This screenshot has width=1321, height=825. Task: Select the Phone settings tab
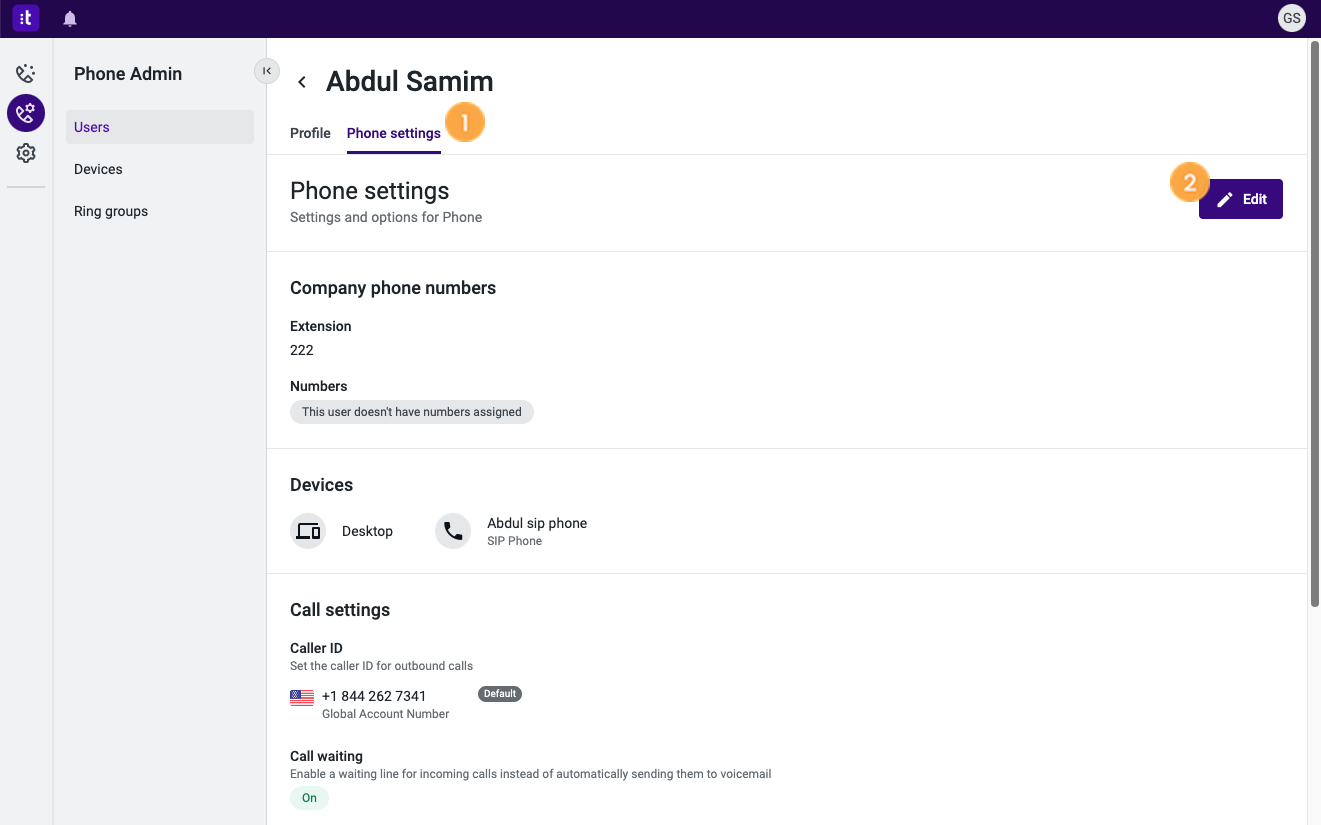394,133
